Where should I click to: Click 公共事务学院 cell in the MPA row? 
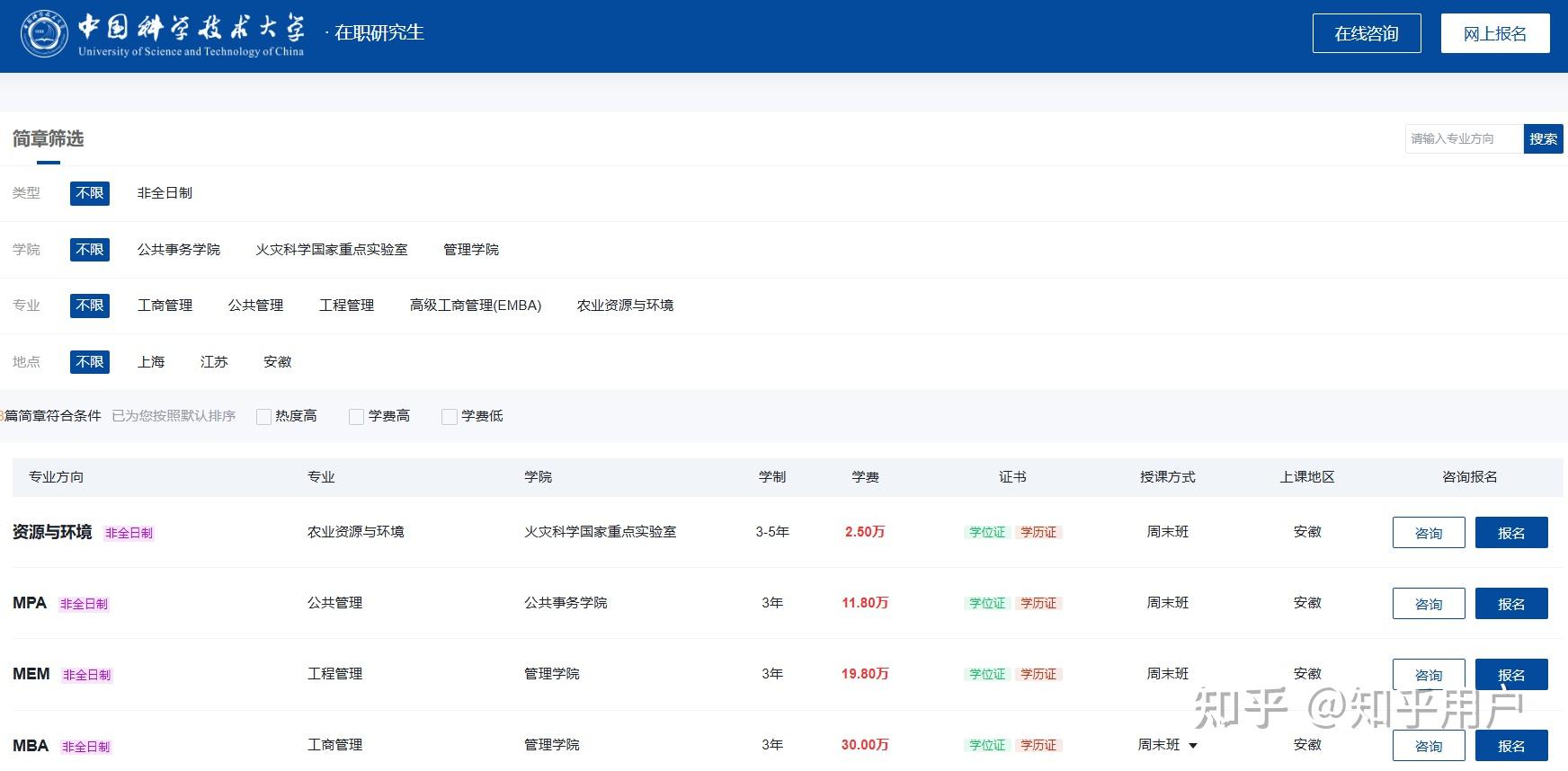point(566,603)
